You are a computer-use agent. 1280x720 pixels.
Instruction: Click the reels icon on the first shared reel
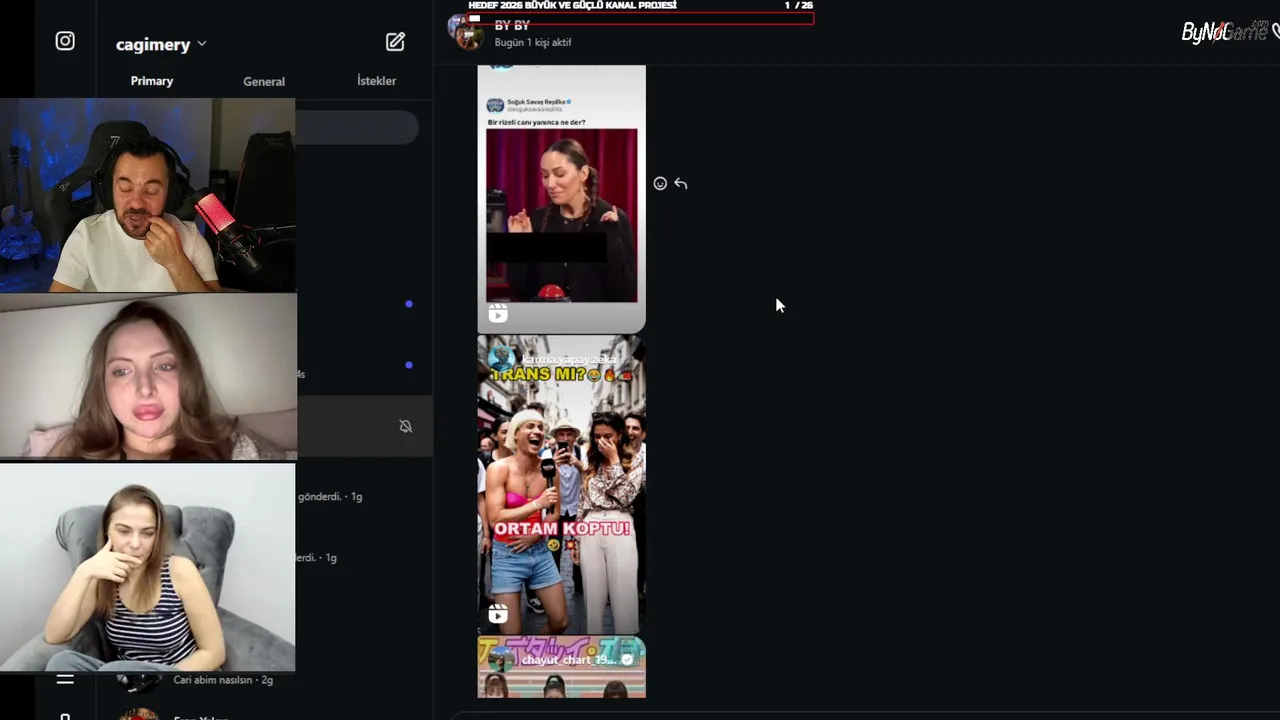pyautogui.click(x=498, y=314)
